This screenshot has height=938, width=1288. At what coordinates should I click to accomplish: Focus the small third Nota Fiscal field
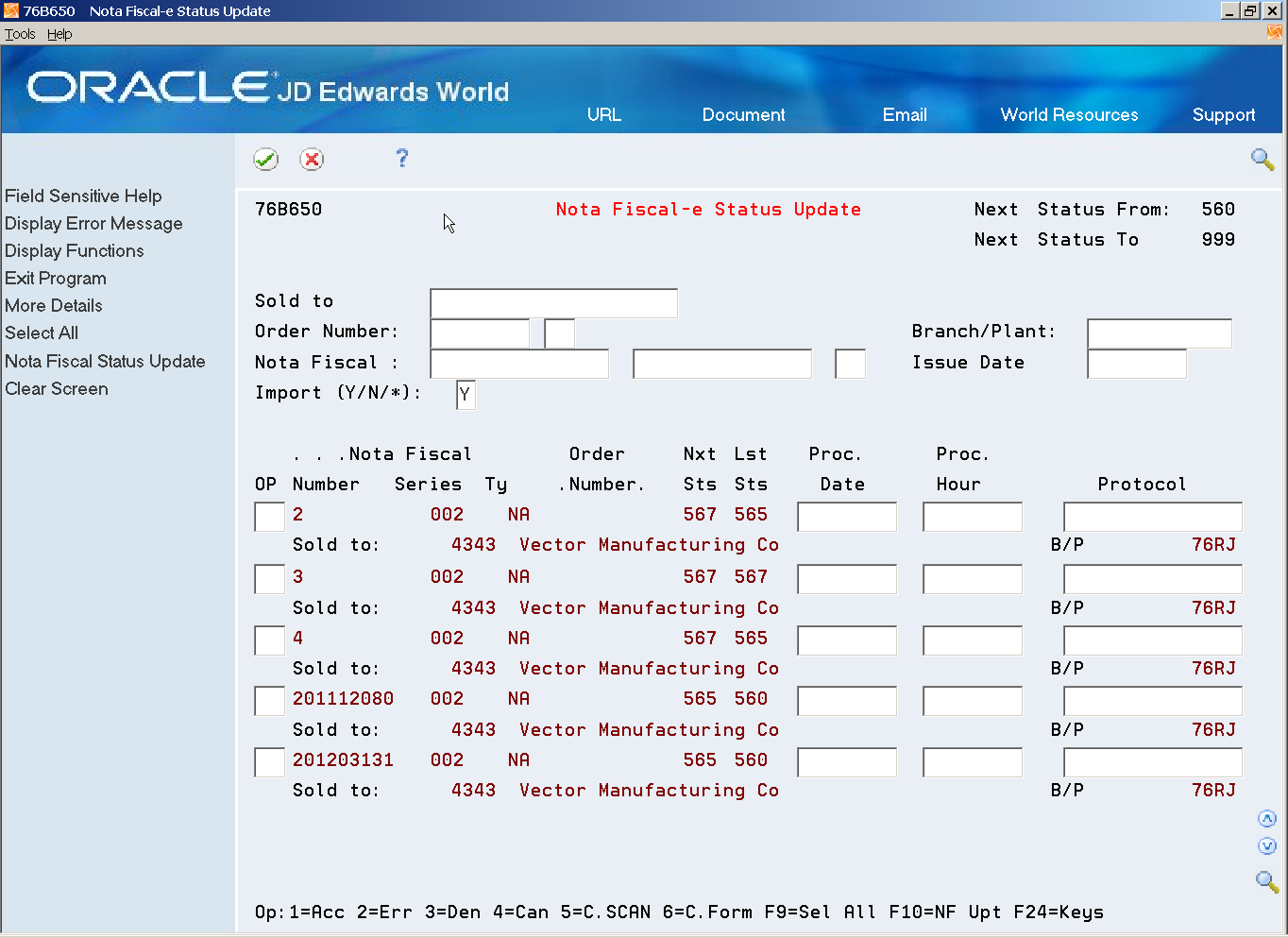(851, 364)
